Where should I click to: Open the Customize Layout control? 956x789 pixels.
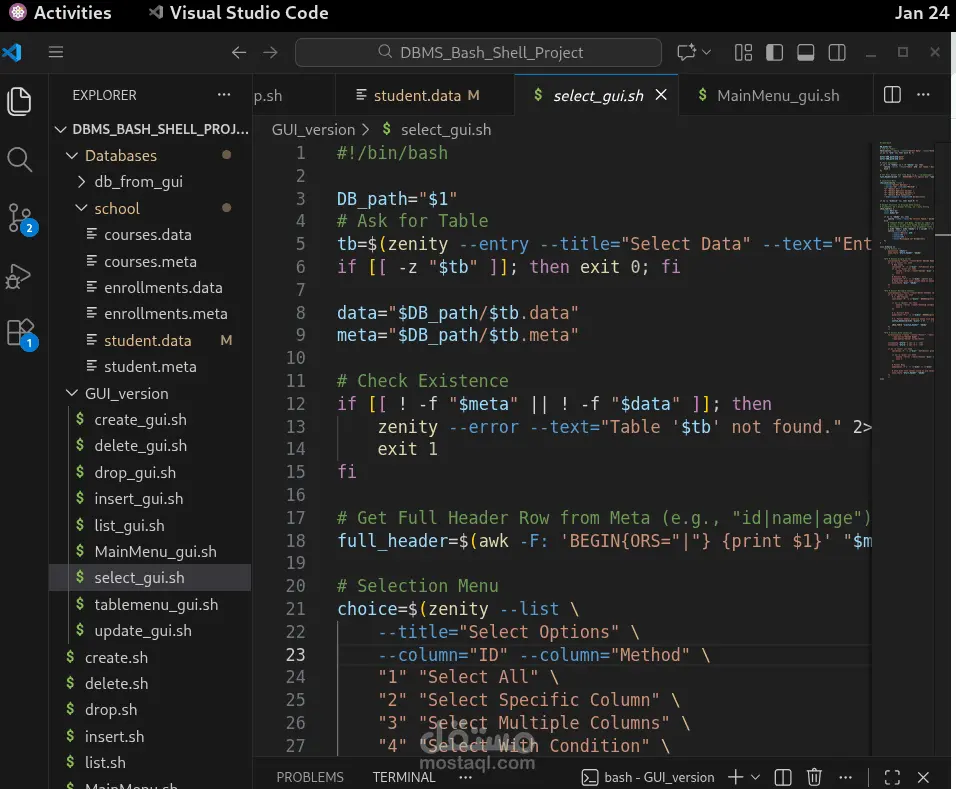pos(742,52)
